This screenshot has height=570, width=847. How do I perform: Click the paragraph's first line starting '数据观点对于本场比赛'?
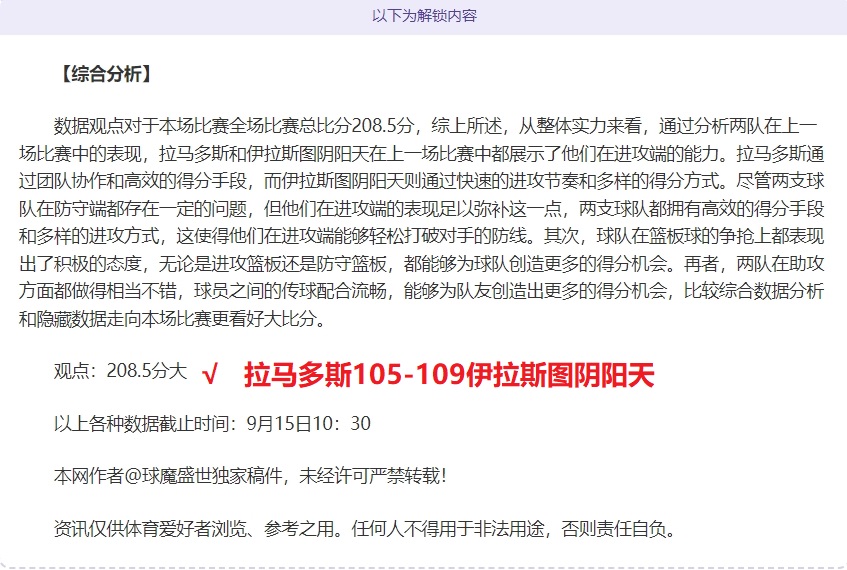pos(435,126)
